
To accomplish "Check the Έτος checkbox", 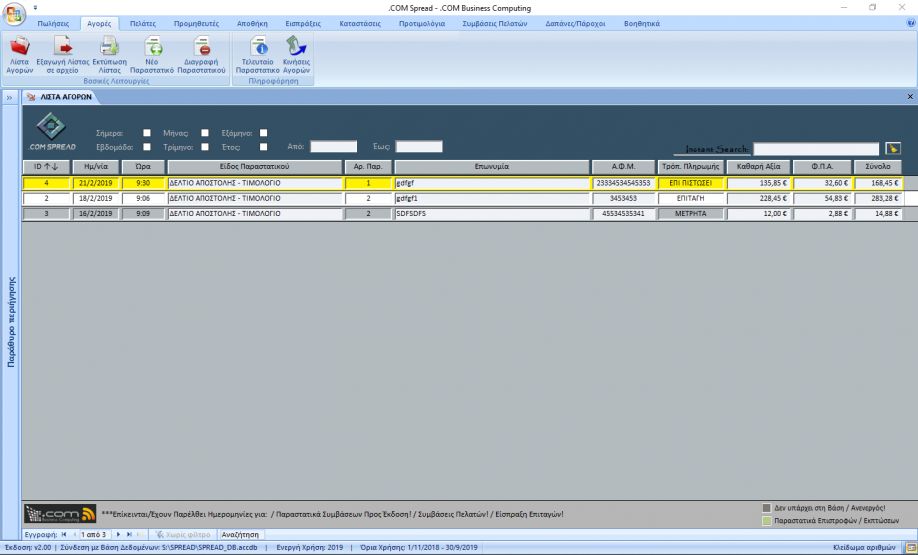I will tap(263, 147).
